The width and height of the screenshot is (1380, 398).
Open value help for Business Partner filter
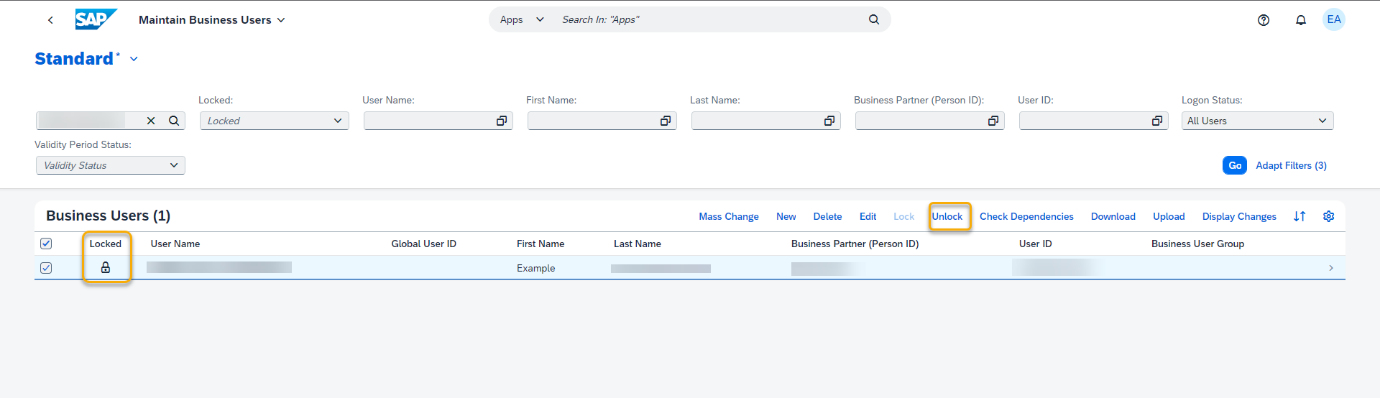click(x=993, y=120)
